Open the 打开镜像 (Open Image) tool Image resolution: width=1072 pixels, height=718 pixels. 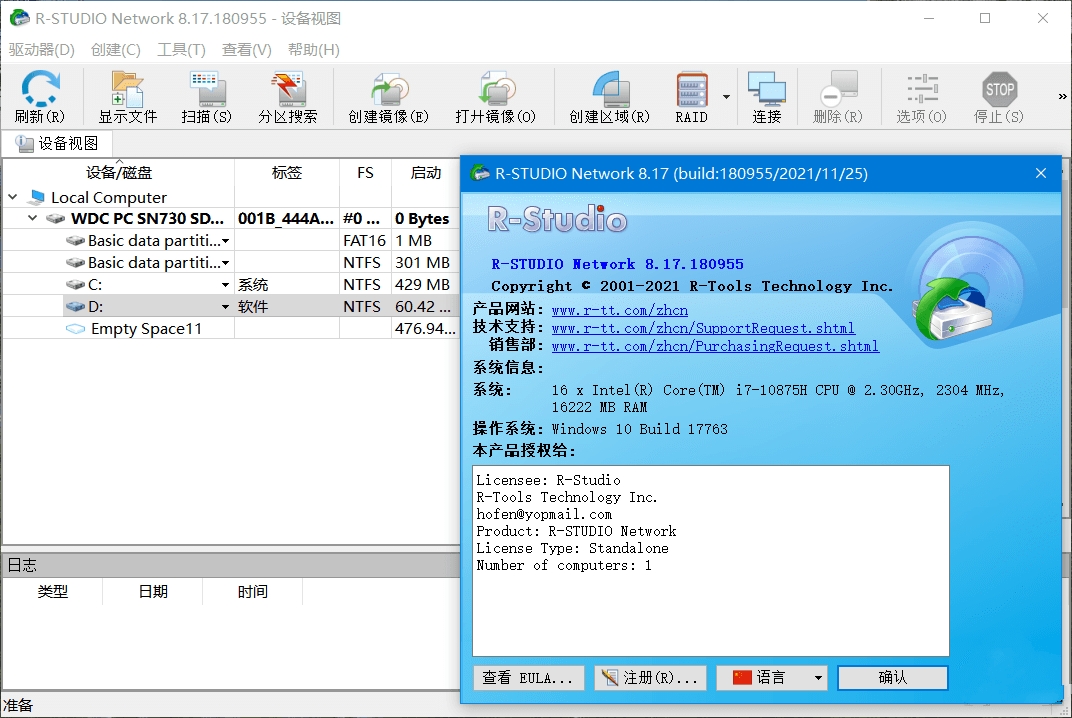click(x=496, y=96)
